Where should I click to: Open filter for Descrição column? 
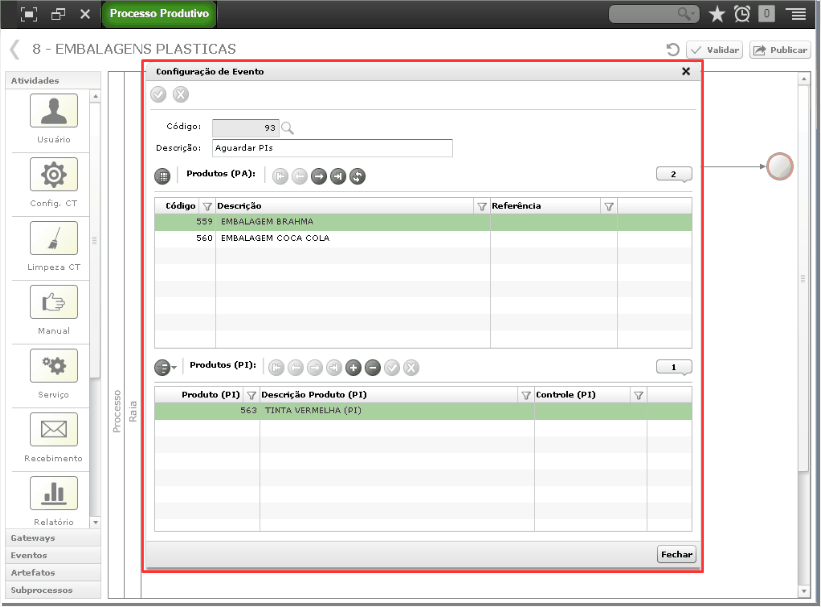point(482,206)
